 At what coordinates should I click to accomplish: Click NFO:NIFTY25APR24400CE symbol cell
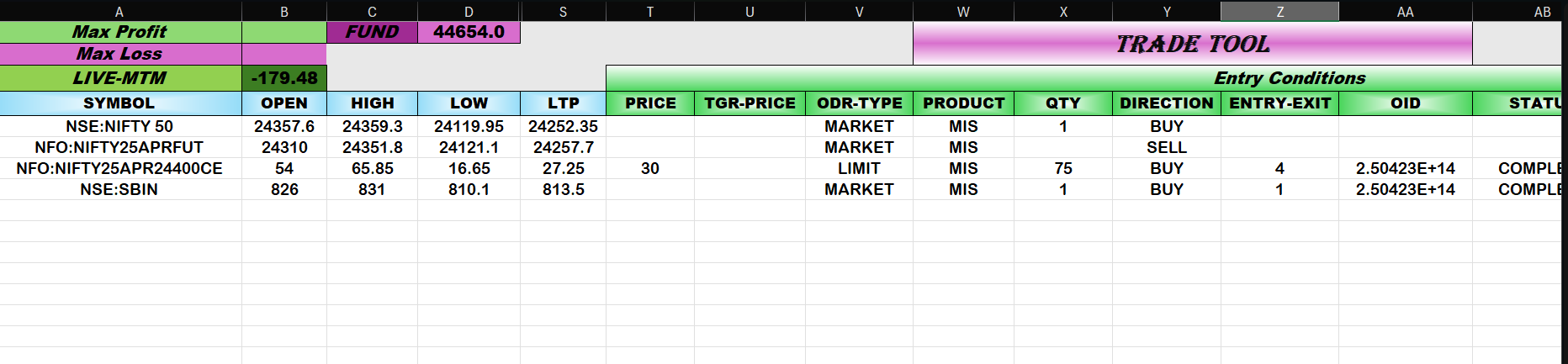(119, 168)
